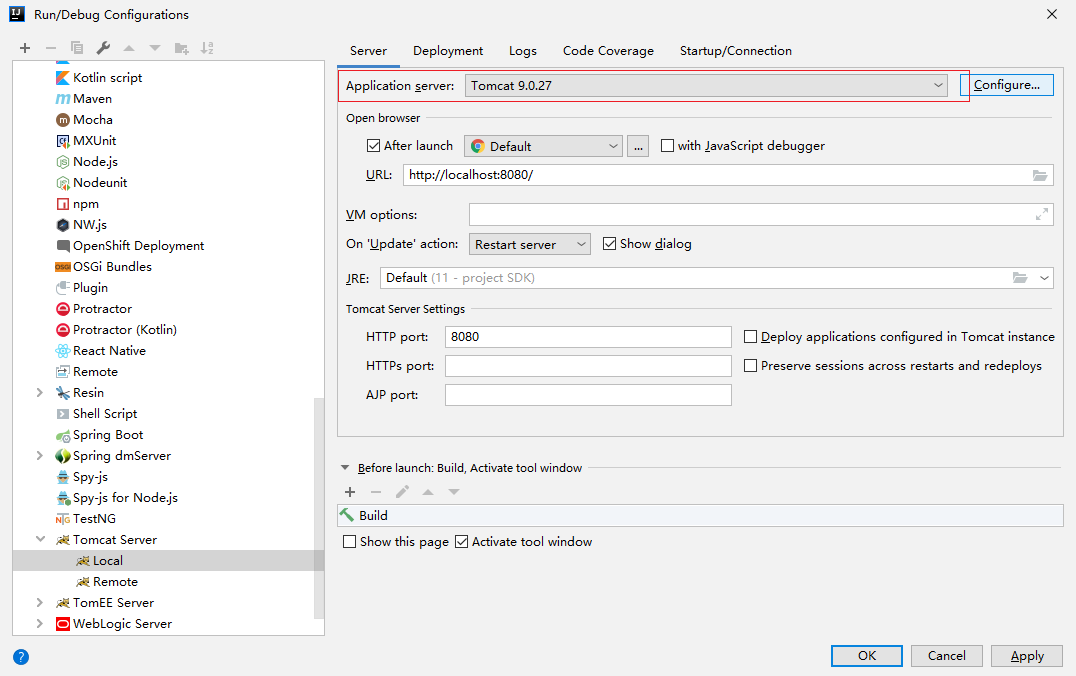Viewport: 1076px width, 676px height.
Task: Select the npm configuration type
Action: (78, 204)
